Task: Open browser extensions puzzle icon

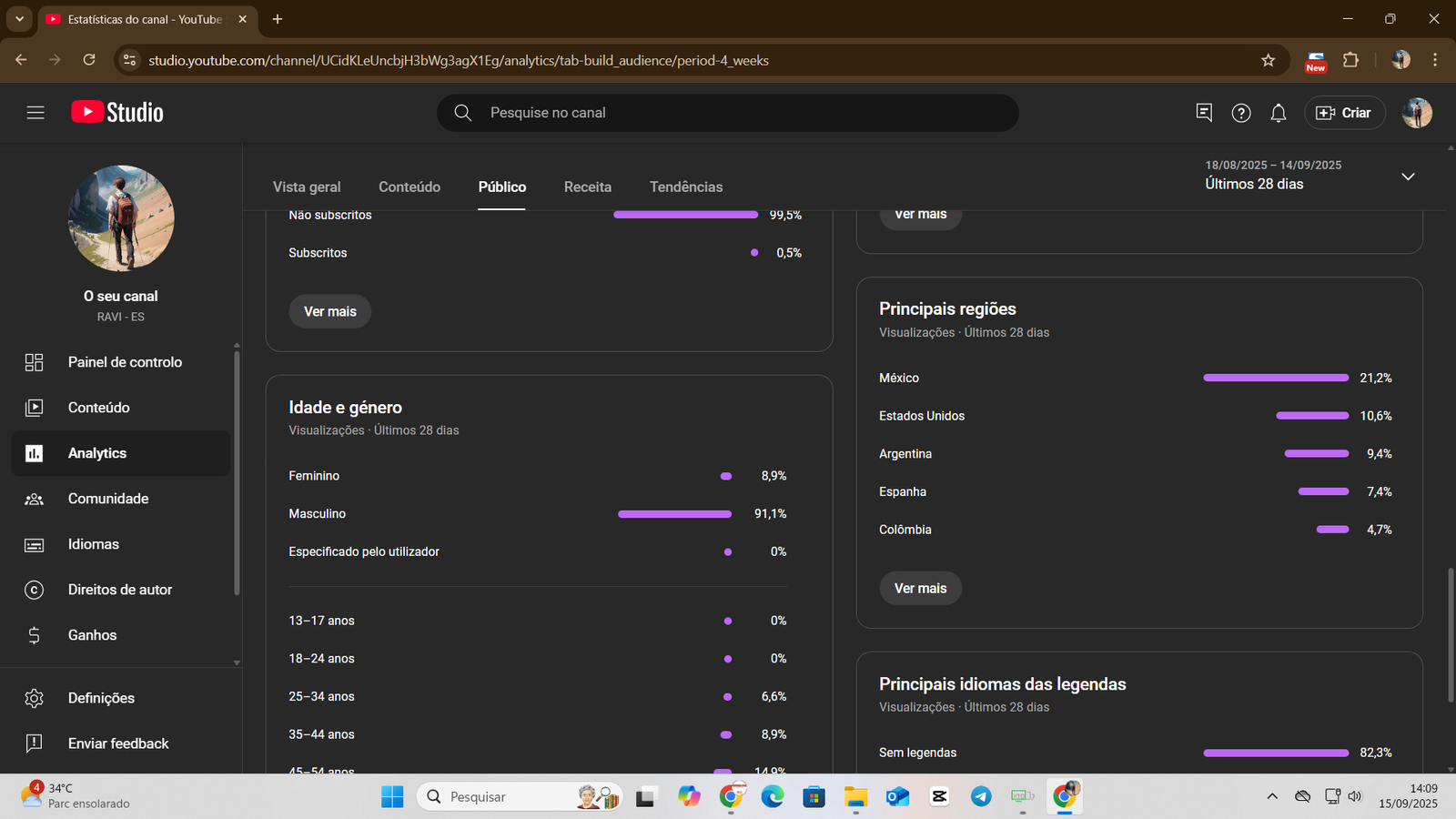Action: [x=1351, y=60]
